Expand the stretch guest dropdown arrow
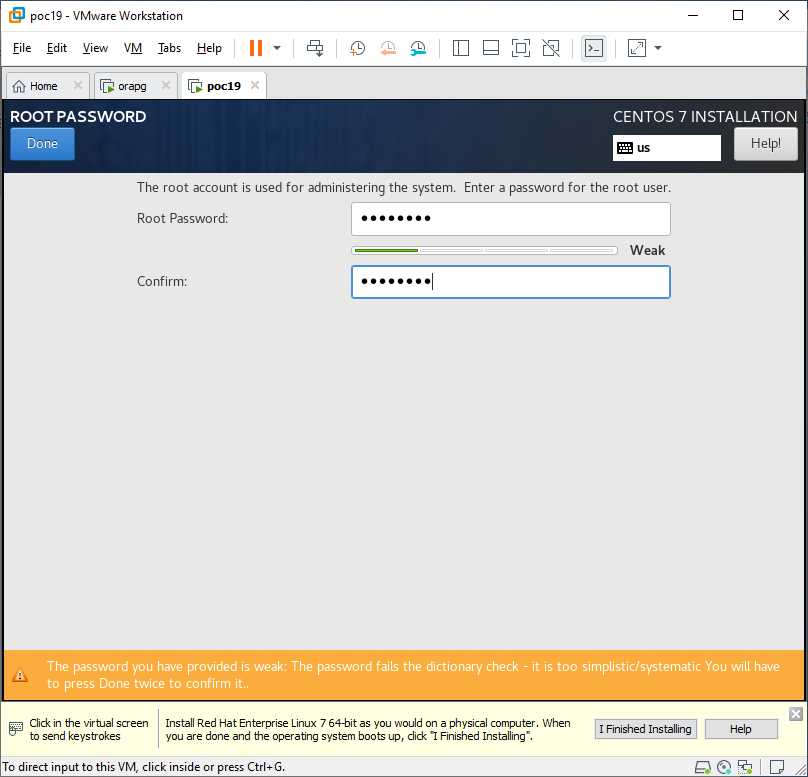 [x=658, y=48]
